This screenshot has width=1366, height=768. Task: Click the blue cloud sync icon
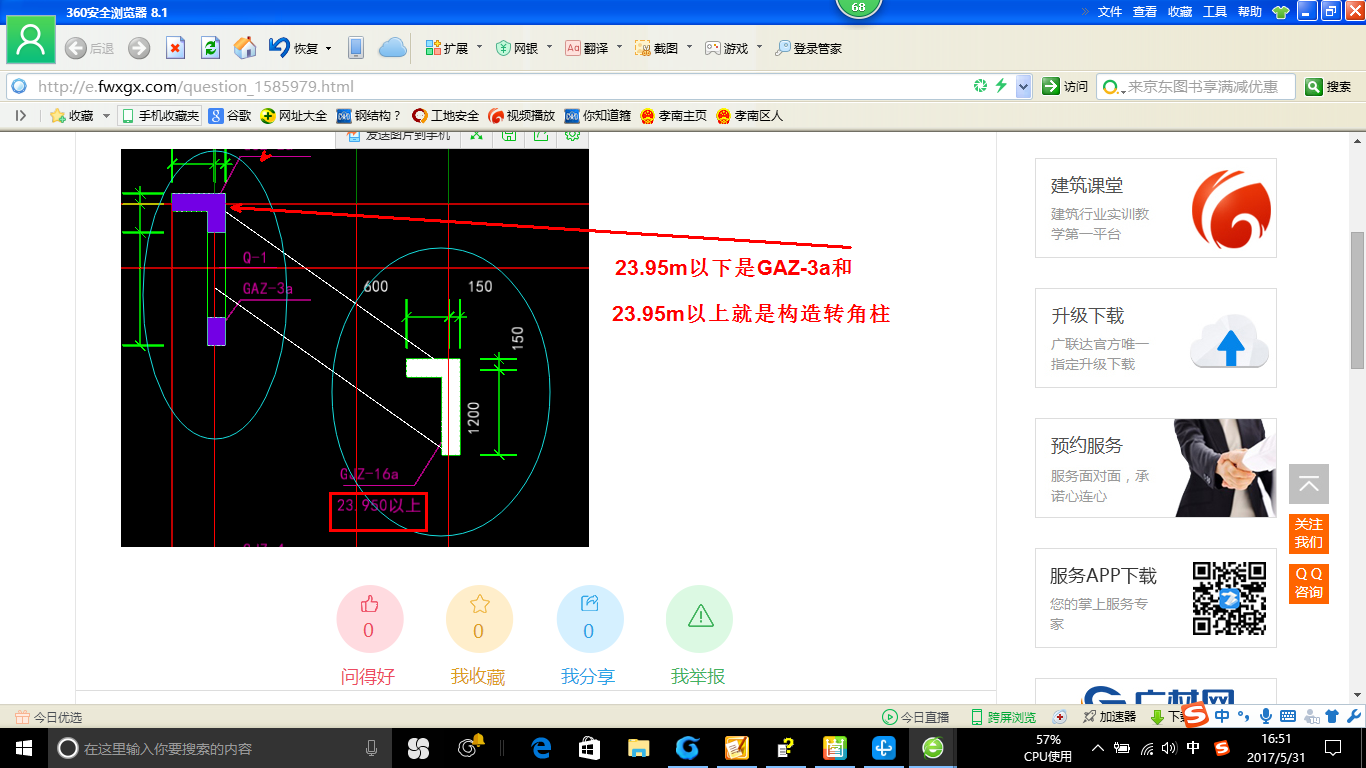392,48
